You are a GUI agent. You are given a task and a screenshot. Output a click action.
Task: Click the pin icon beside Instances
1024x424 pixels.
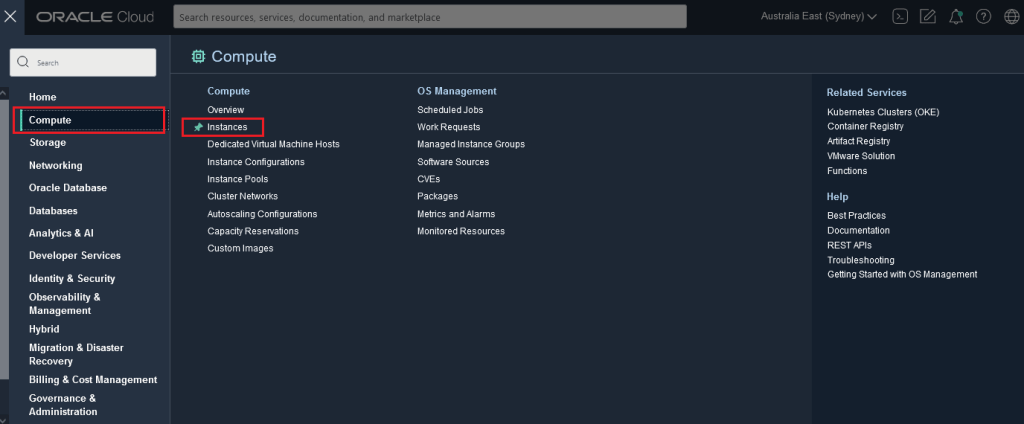click(x=198, y=127)
